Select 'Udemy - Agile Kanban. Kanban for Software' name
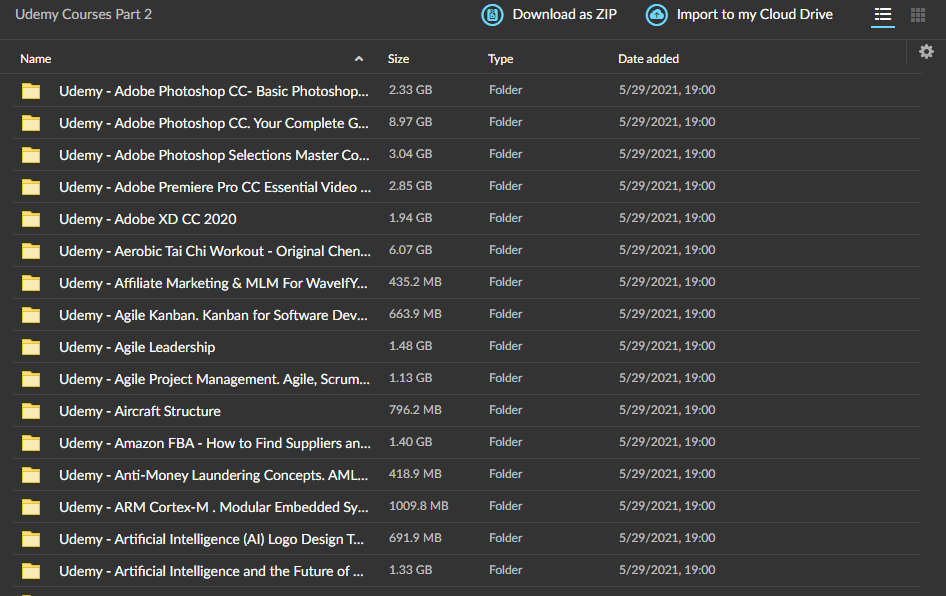The width and height of the screenshot is (946, 596). tap(213, 315)
